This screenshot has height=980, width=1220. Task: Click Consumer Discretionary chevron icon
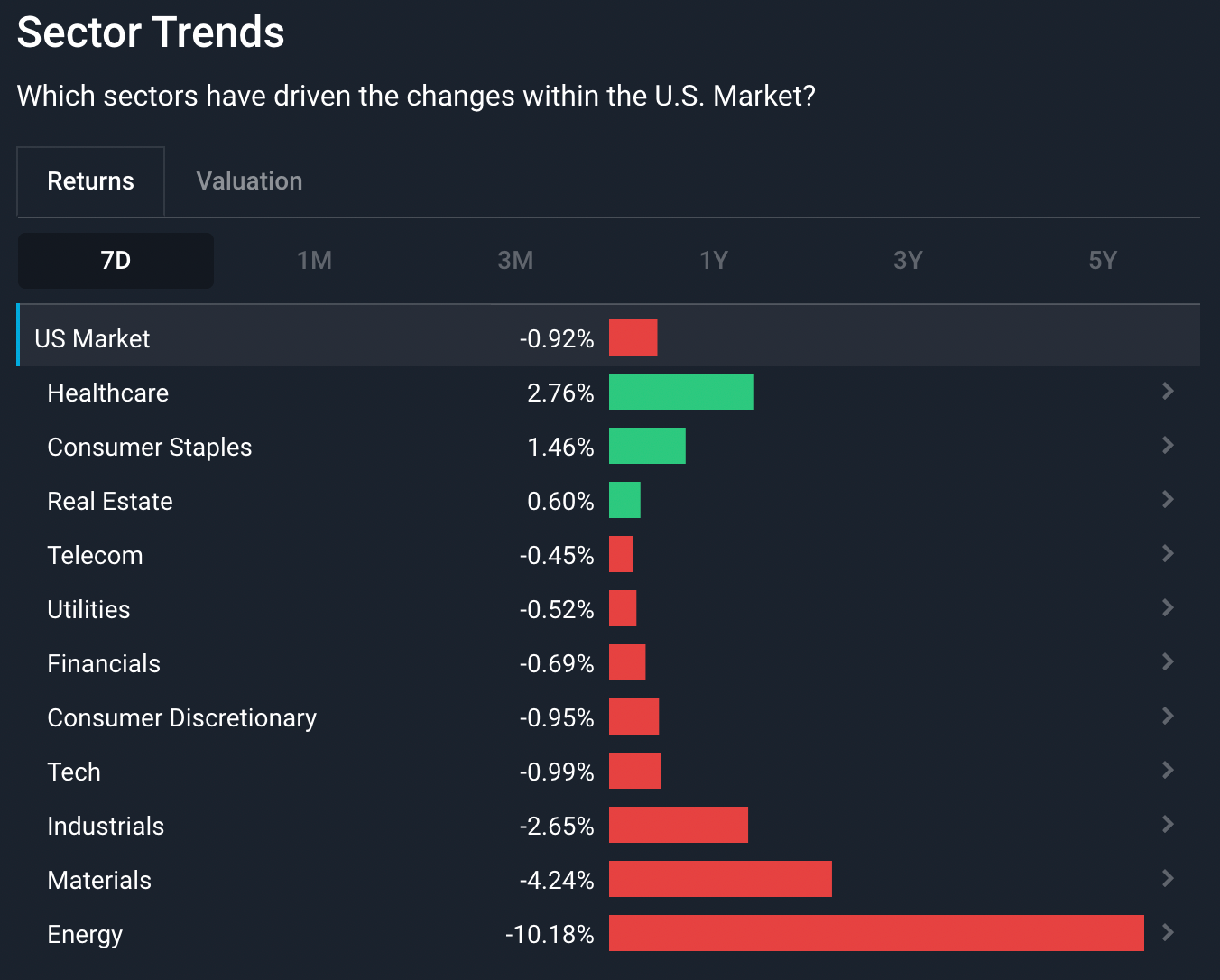point(1168,716)
